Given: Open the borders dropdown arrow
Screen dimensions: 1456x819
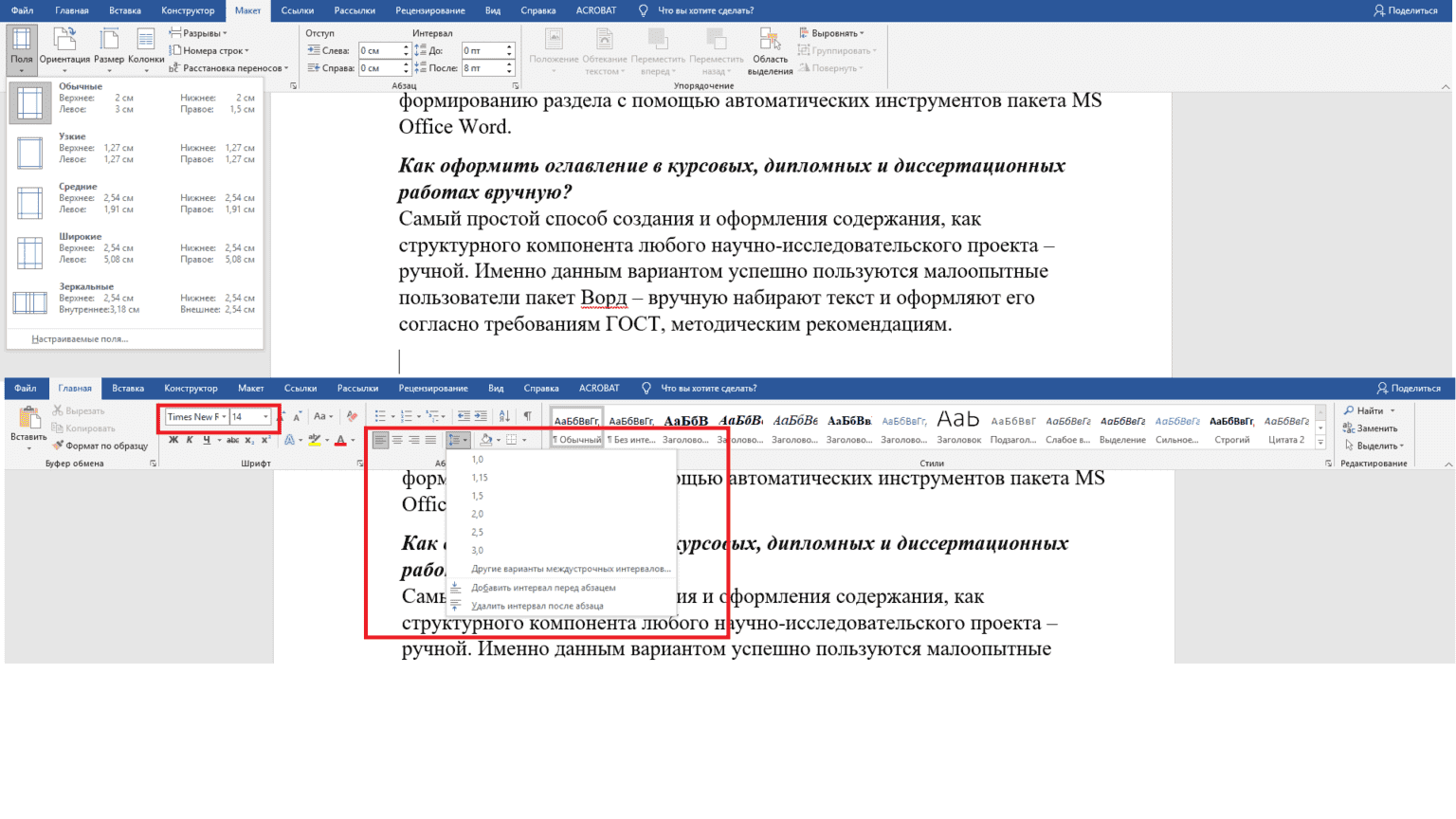Looking at the screenshot, I should coord(524,440).
